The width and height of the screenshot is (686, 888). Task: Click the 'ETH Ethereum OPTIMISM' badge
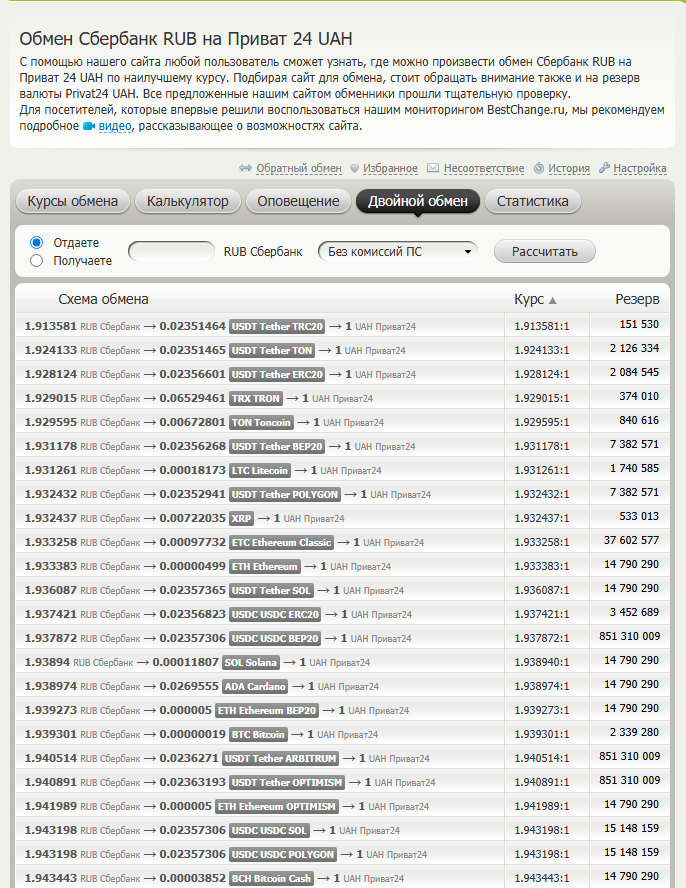(277, 806)
